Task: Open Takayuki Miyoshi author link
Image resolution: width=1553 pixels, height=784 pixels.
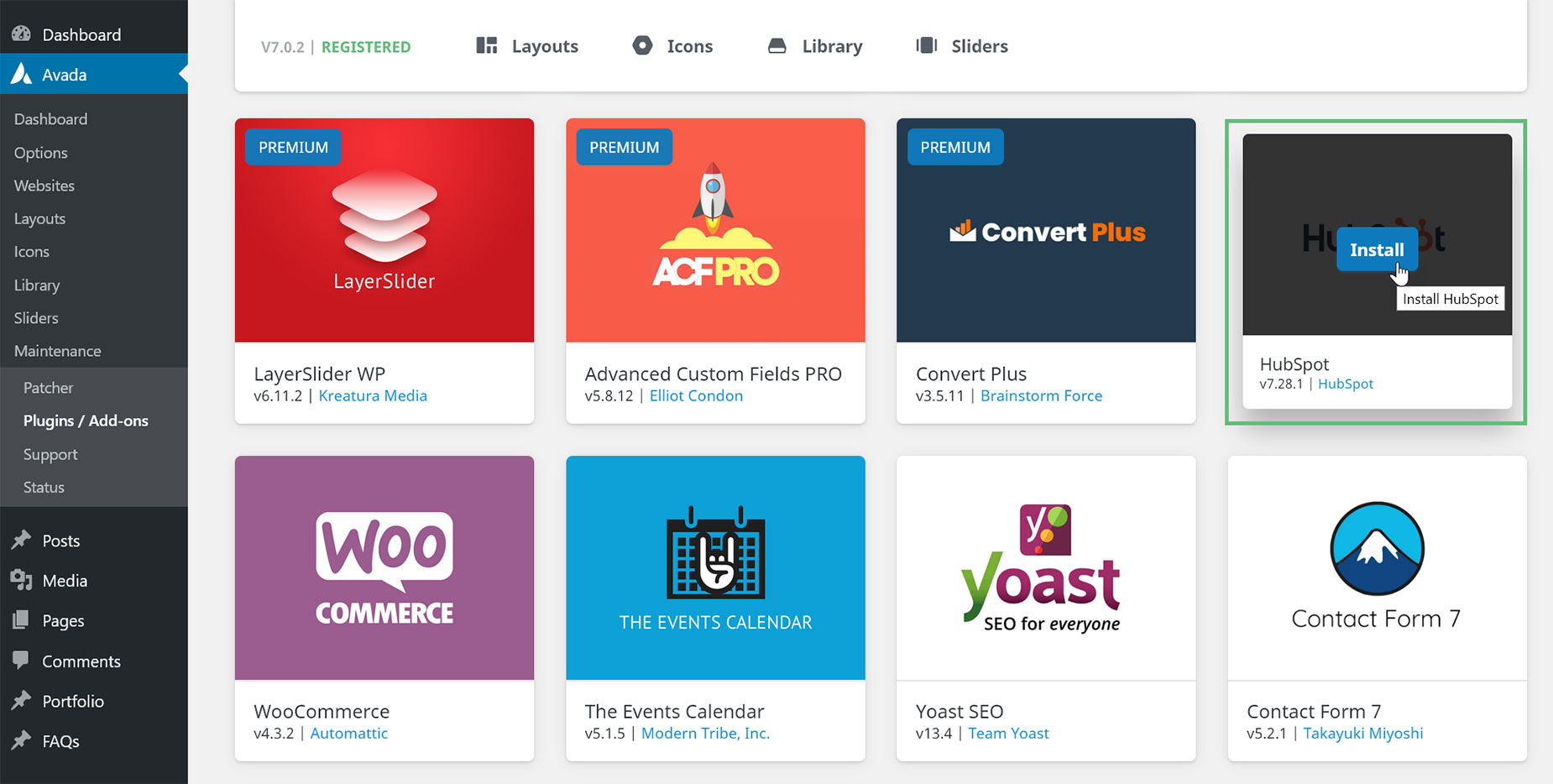Action: (1363, 733)
